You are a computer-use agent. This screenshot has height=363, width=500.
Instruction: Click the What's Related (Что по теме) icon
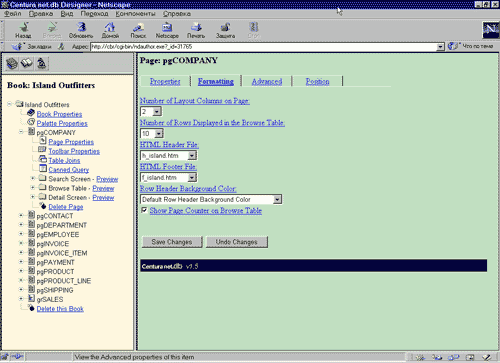pos(453,46)
